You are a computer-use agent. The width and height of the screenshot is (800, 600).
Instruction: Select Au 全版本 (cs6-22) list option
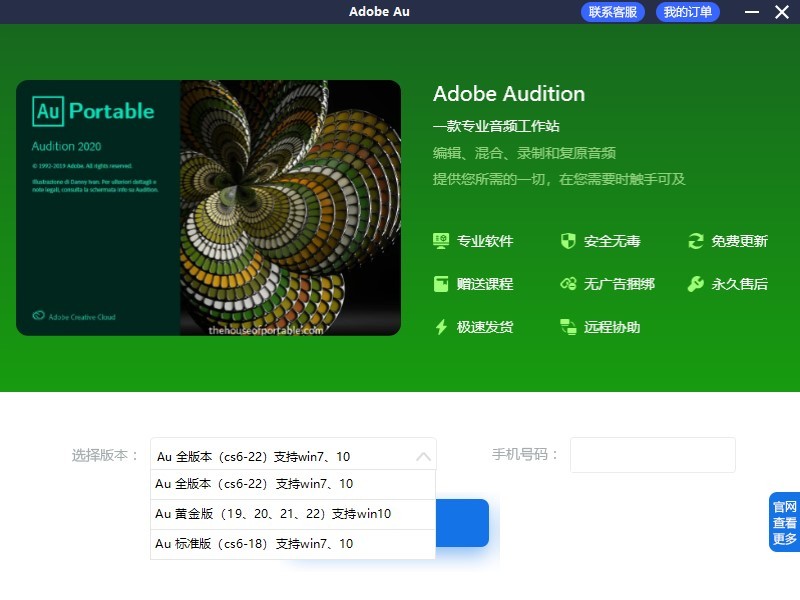[x=293, y=484]
